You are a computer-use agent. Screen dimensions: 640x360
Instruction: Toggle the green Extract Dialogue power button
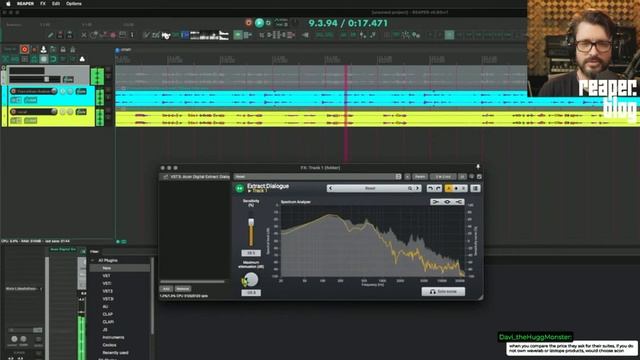tap(240, 188)
